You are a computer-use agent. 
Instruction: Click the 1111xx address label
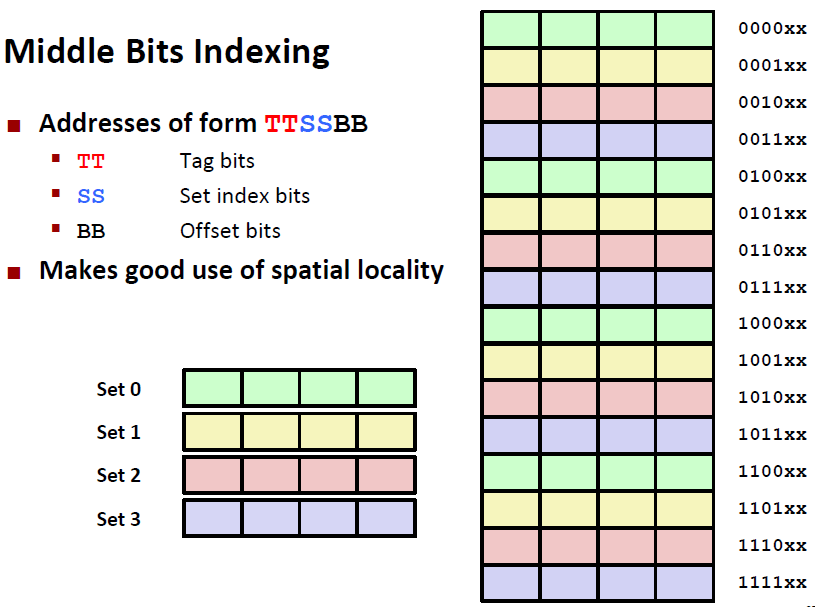point(772,582)
